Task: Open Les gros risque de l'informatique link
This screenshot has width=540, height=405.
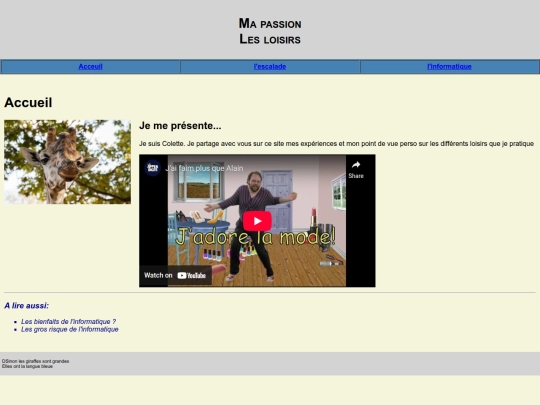Action: click(x=70, y=329)
